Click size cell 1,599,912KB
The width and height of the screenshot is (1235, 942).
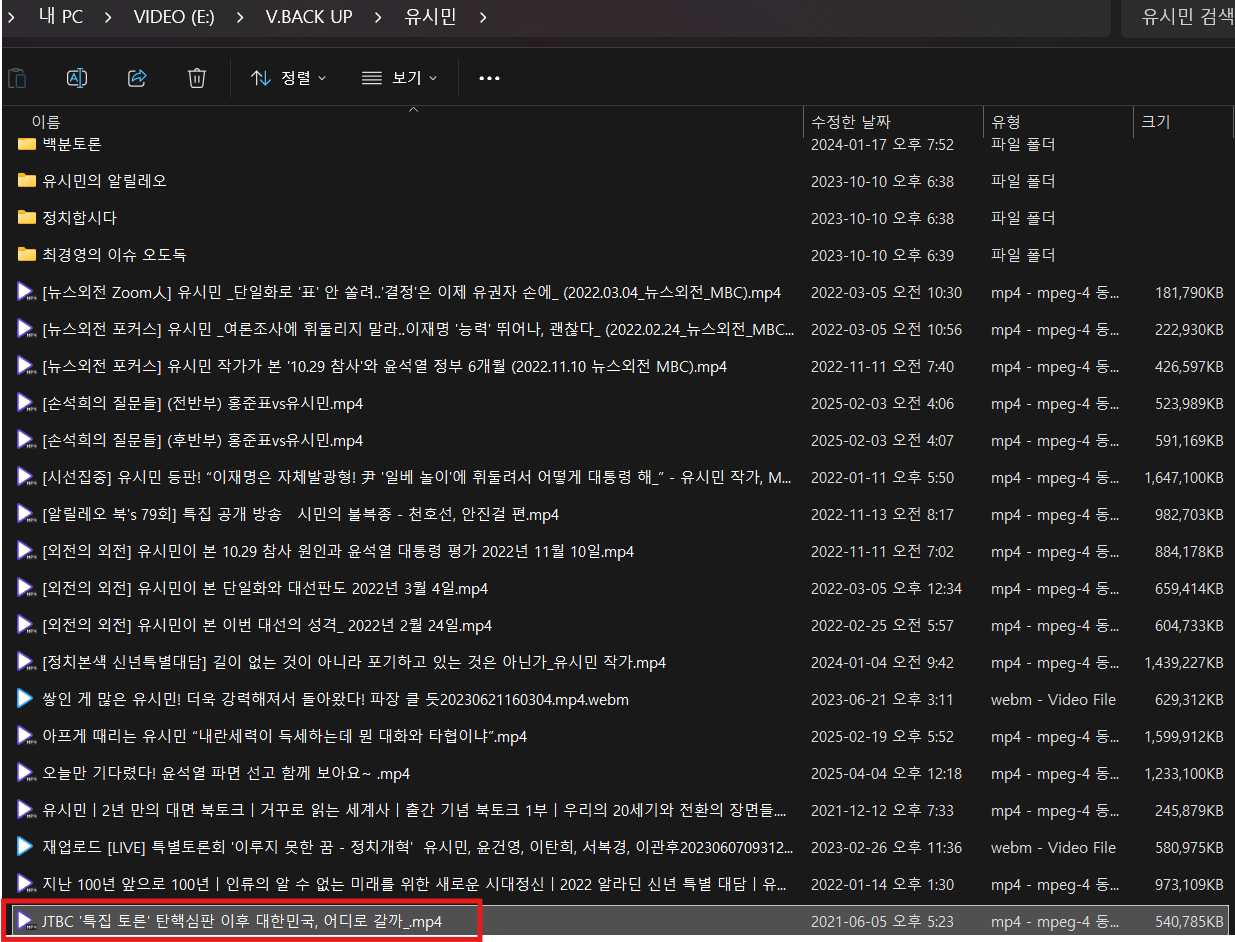(x=1184, y=736)
